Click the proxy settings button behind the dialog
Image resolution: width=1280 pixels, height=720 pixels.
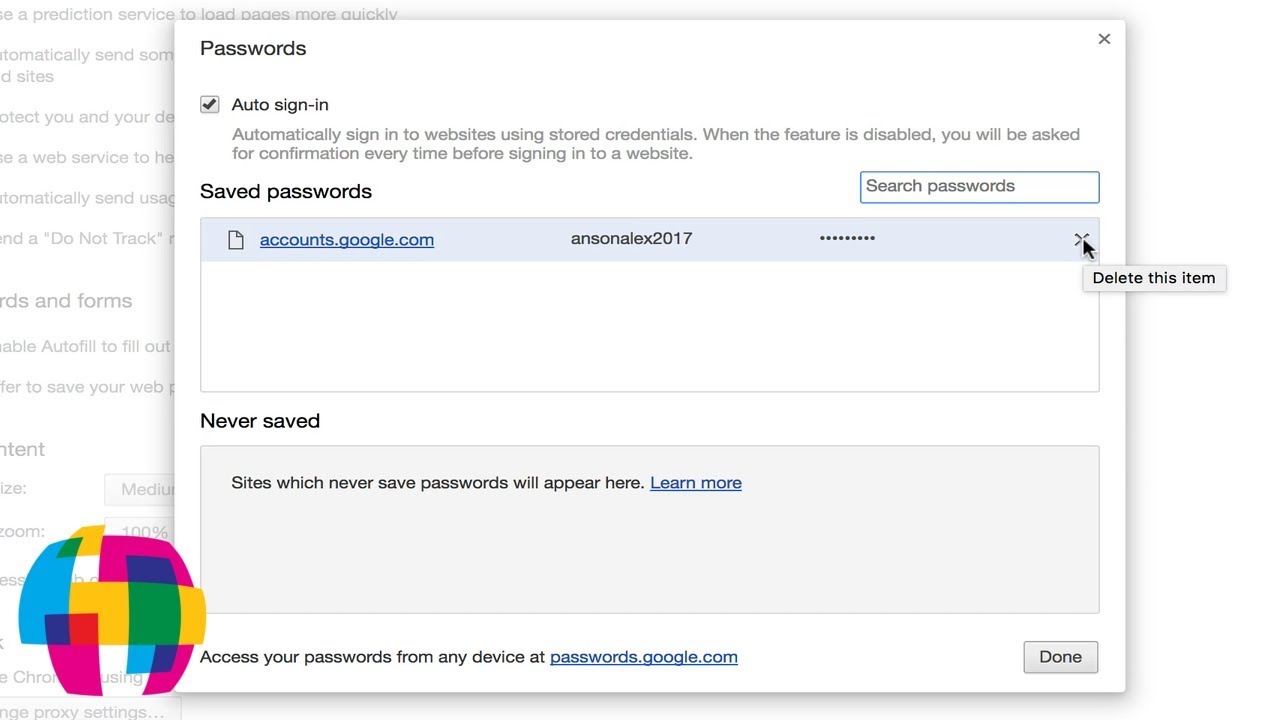click(90, 712)
